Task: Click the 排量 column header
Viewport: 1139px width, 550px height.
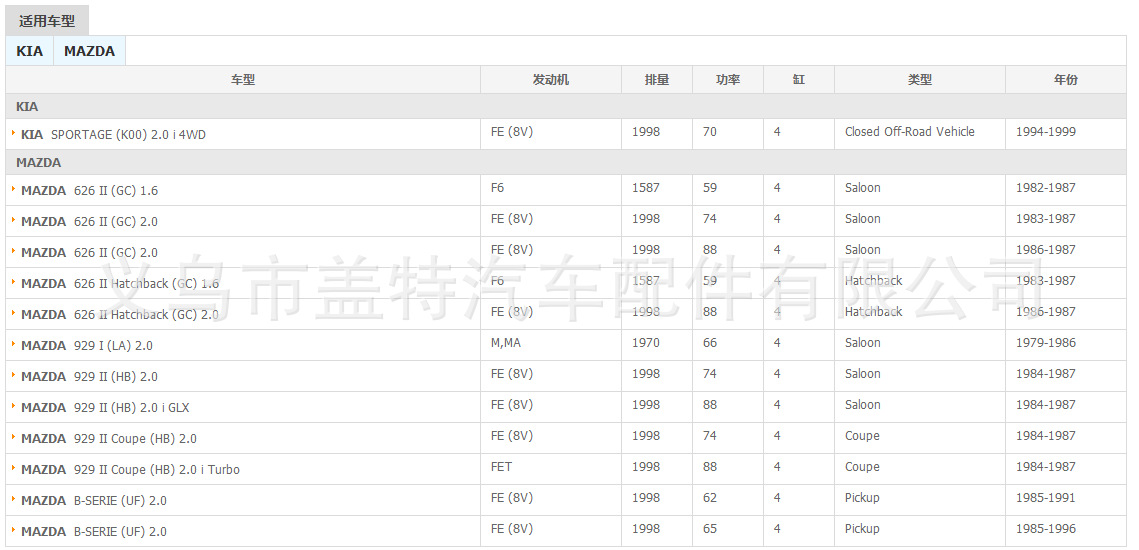Action: (657, 80)
